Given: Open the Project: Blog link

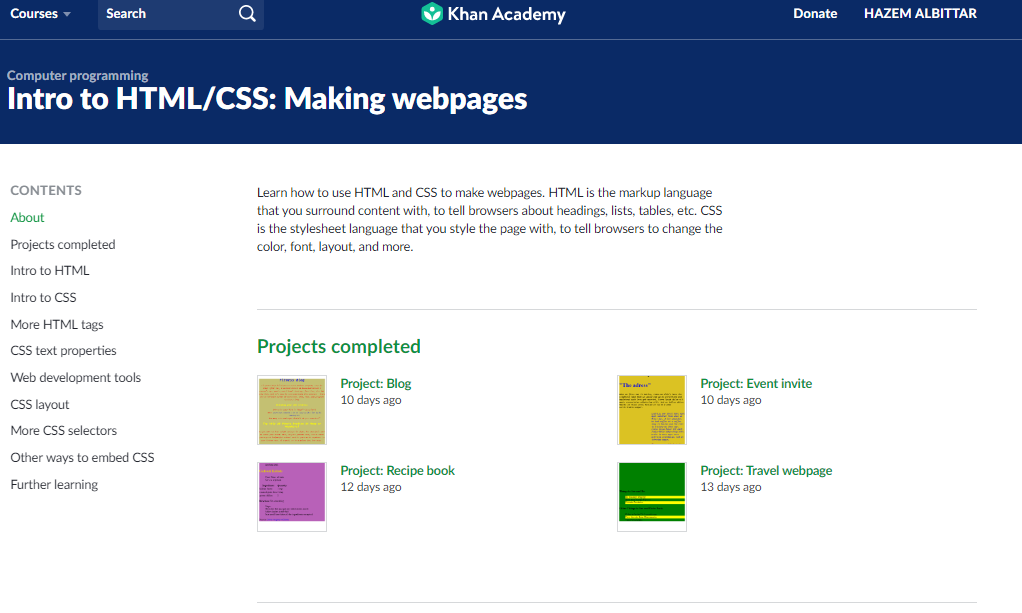Looking at the screenshot, I should pyautogui.click(x=375, y=383).
